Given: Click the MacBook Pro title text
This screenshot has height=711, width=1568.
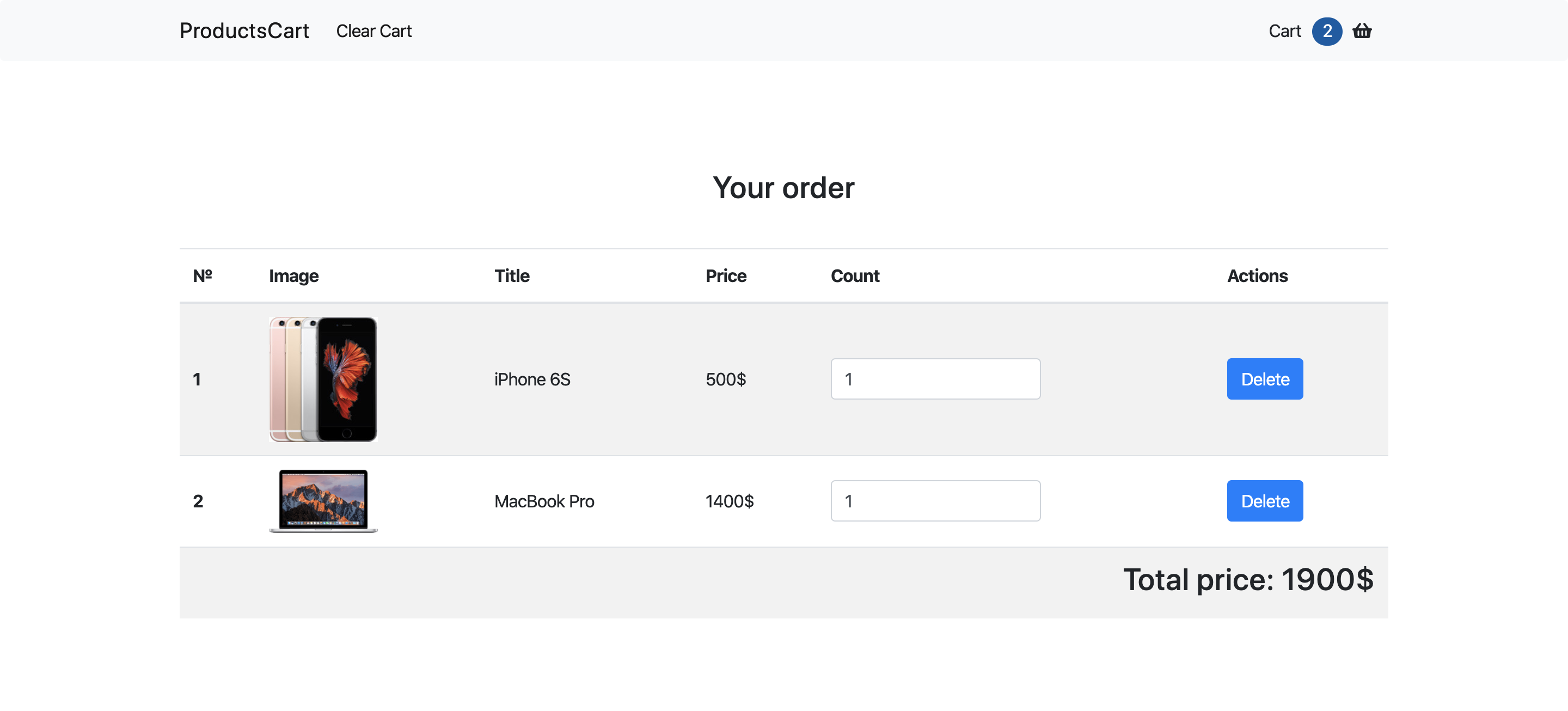Looking at the screenshot, I should pos(545,500).
